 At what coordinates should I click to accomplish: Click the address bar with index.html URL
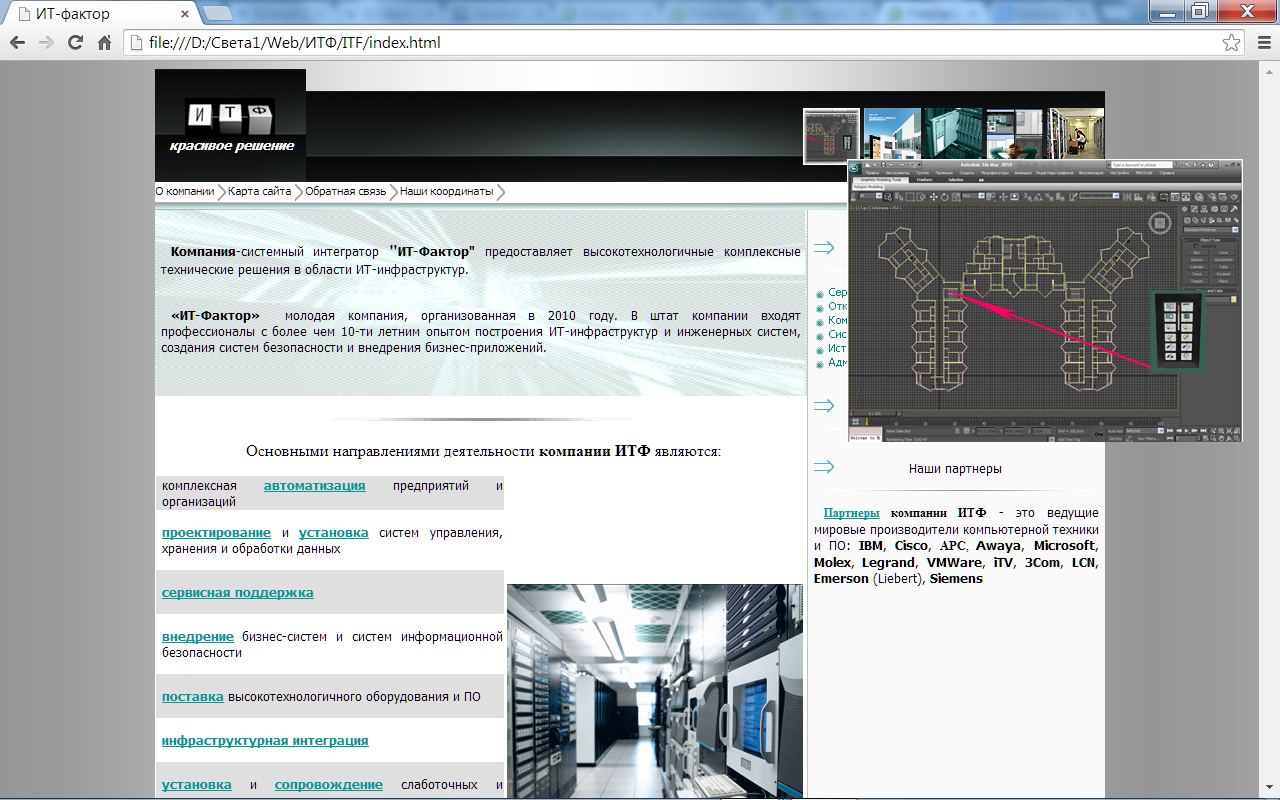(x=683, y=43)
